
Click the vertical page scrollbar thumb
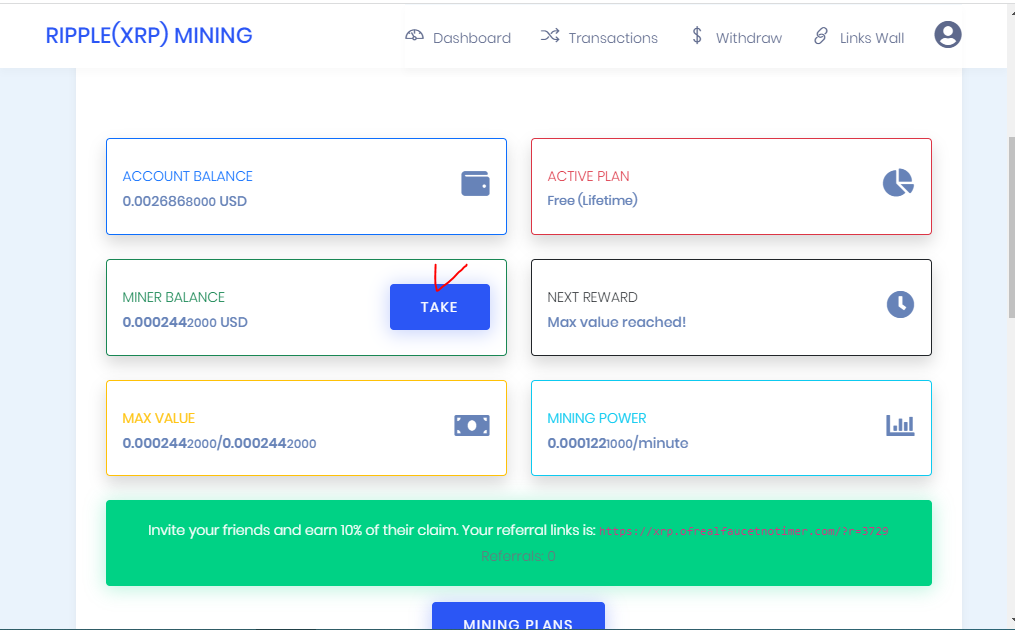pyautogui.click(x=1011, y=227)
